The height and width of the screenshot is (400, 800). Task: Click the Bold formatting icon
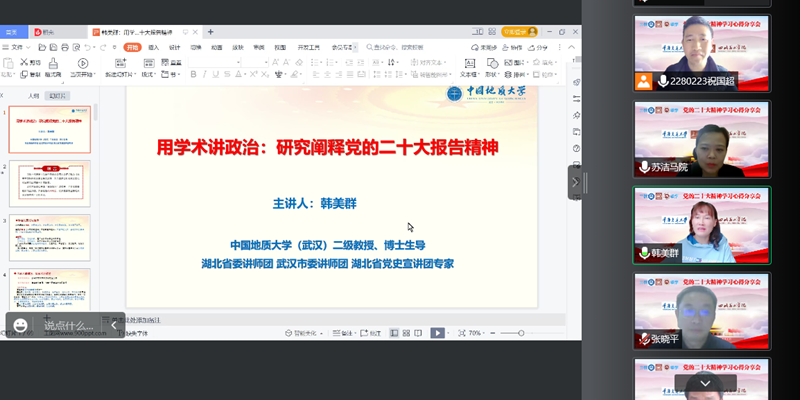pyautogui.click(x=193, y=74)
